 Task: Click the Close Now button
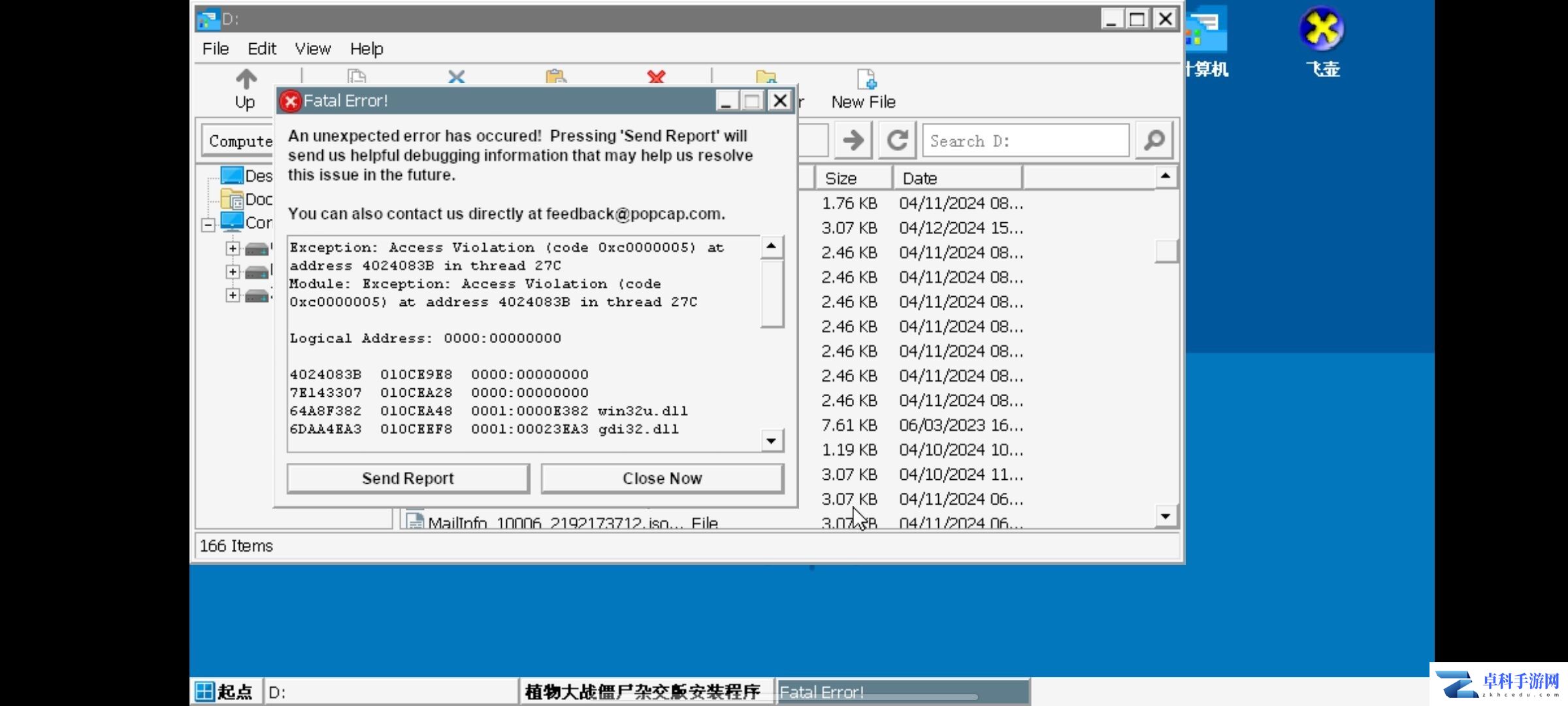[662, 479]
